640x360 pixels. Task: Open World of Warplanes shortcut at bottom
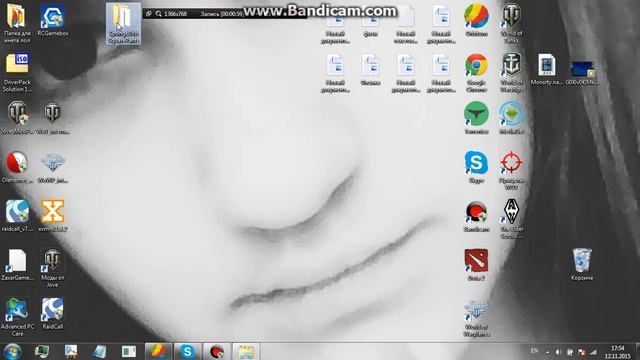pyautogui.click(x=476, y=319)
